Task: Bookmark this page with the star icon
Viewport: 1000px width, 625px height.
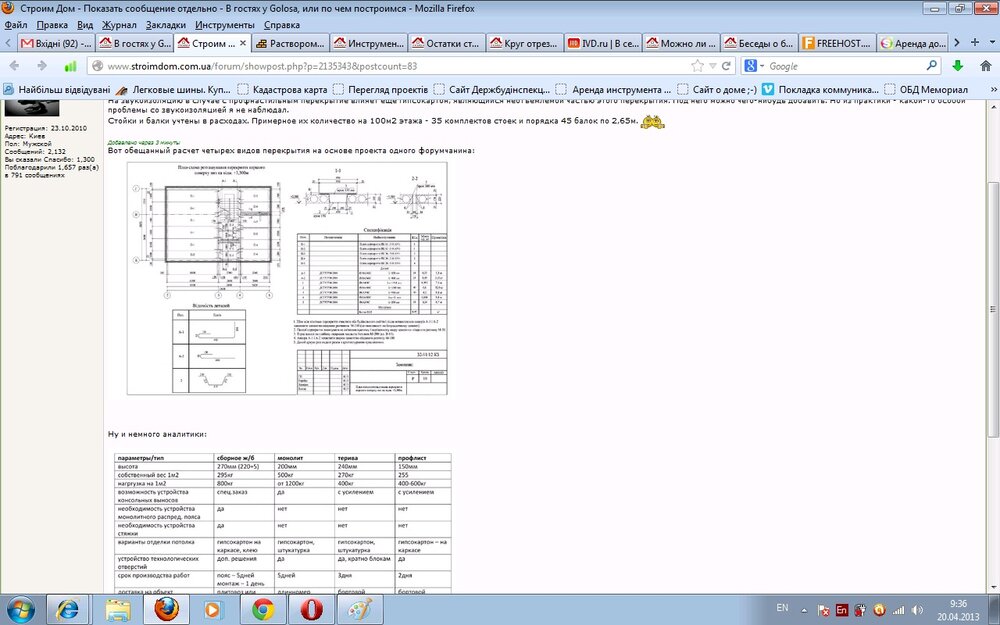Action: tap(697, 66)
